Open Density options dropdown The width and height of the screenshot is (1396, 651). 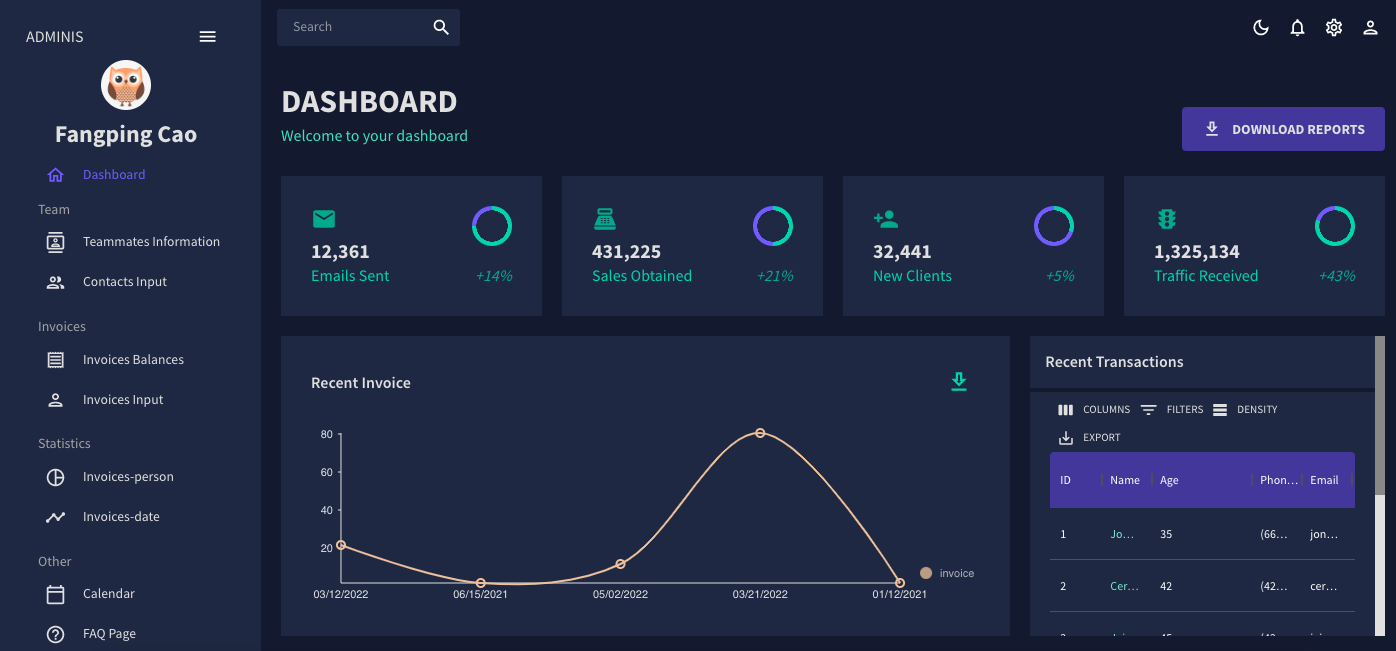[x=1245, y=410]
